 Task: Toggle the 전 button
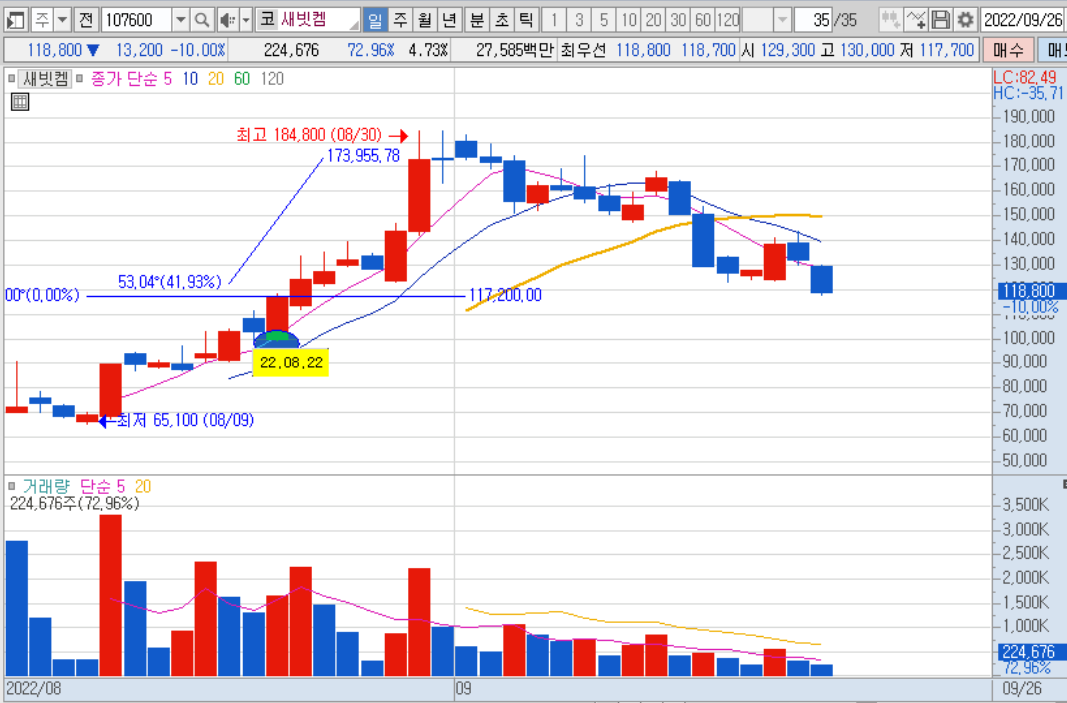coord(86,20)
